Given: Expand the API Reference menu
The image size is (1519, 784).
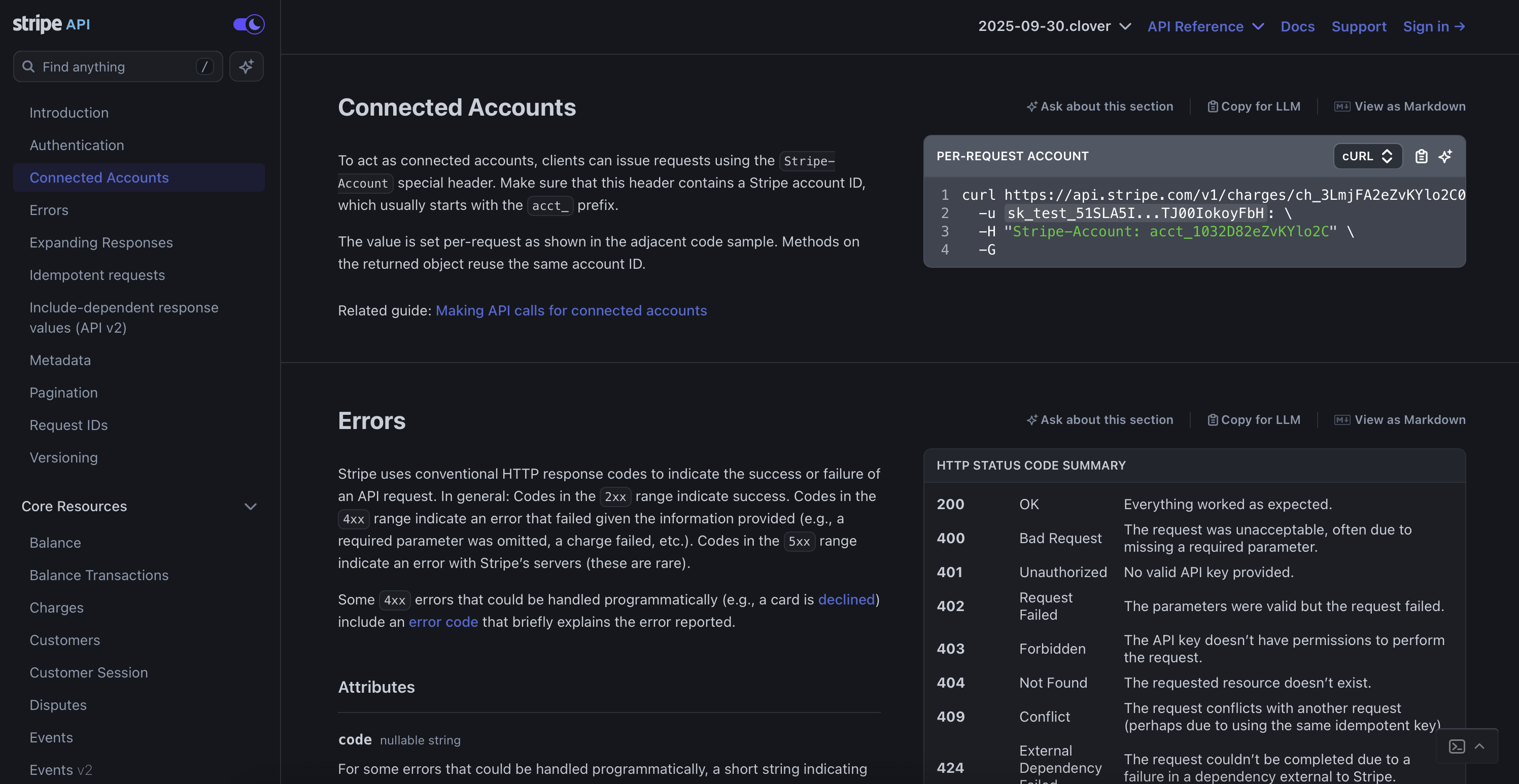Looking at the screenshot, I should click(x=1205, y=26).
